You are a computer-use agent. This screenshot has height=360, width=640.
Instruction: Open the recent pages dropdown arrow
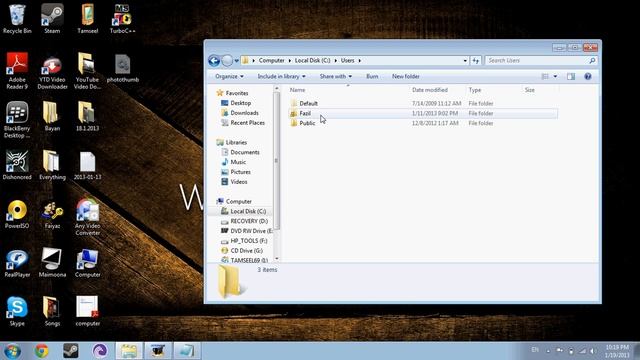pos(236,60)
